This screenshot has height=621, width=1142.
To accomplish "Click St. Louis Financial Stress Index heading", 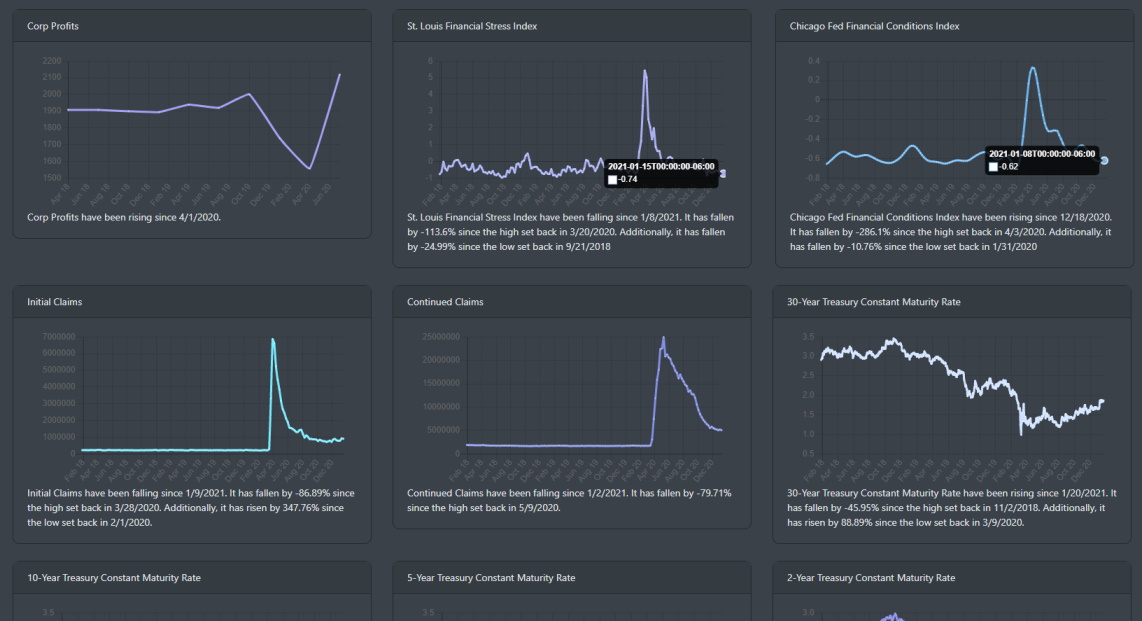I will point(472,26).
